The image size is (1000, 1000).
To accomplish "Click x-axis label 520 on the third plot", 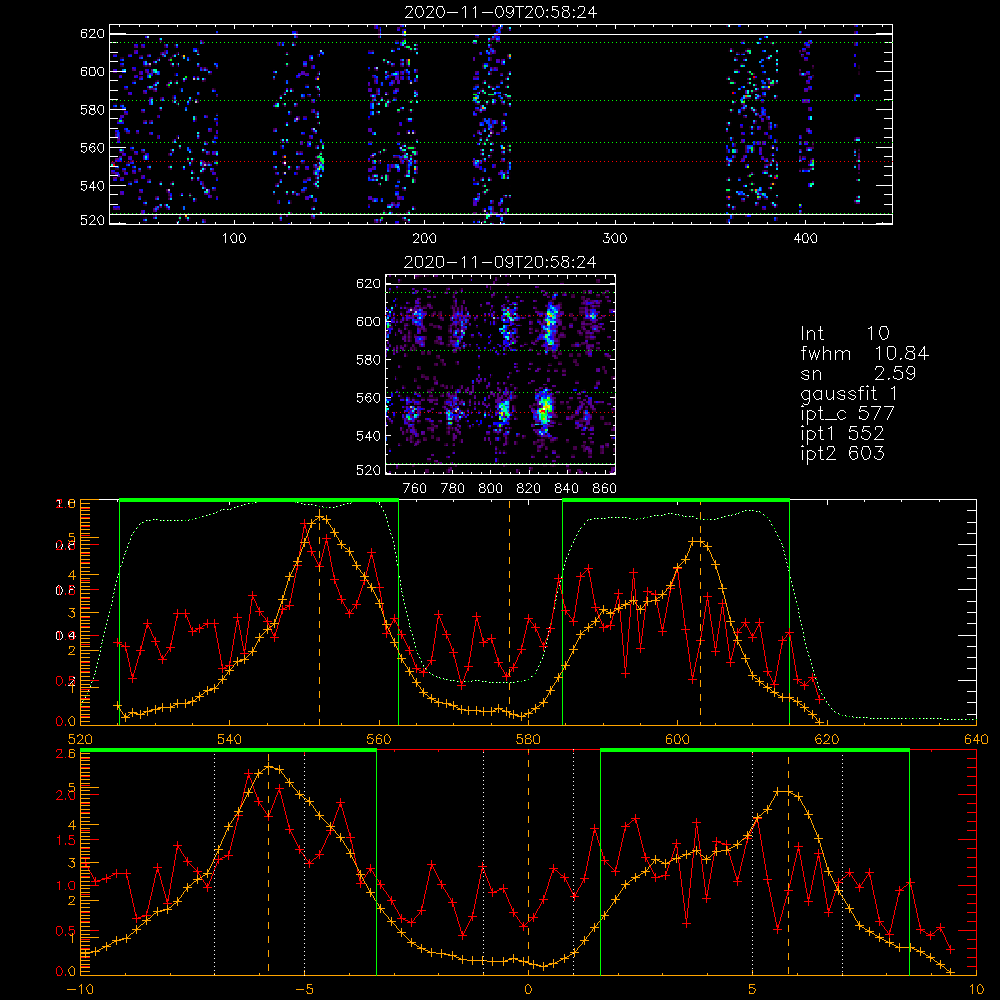I will [x=80, y=740].
